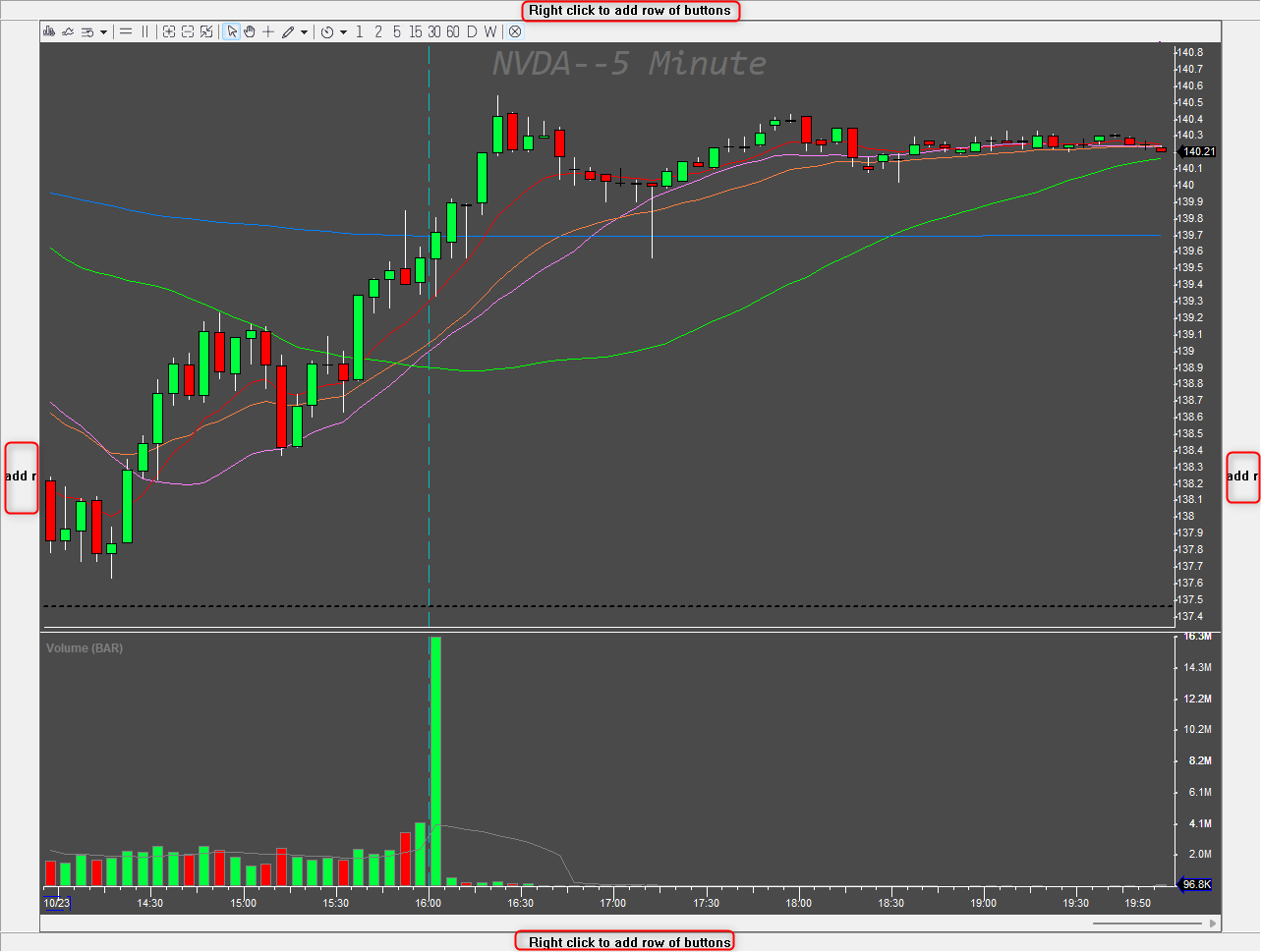1261x952 pixels.
Task: Click the chart settings list icon
Action: (x=87, y=31)
